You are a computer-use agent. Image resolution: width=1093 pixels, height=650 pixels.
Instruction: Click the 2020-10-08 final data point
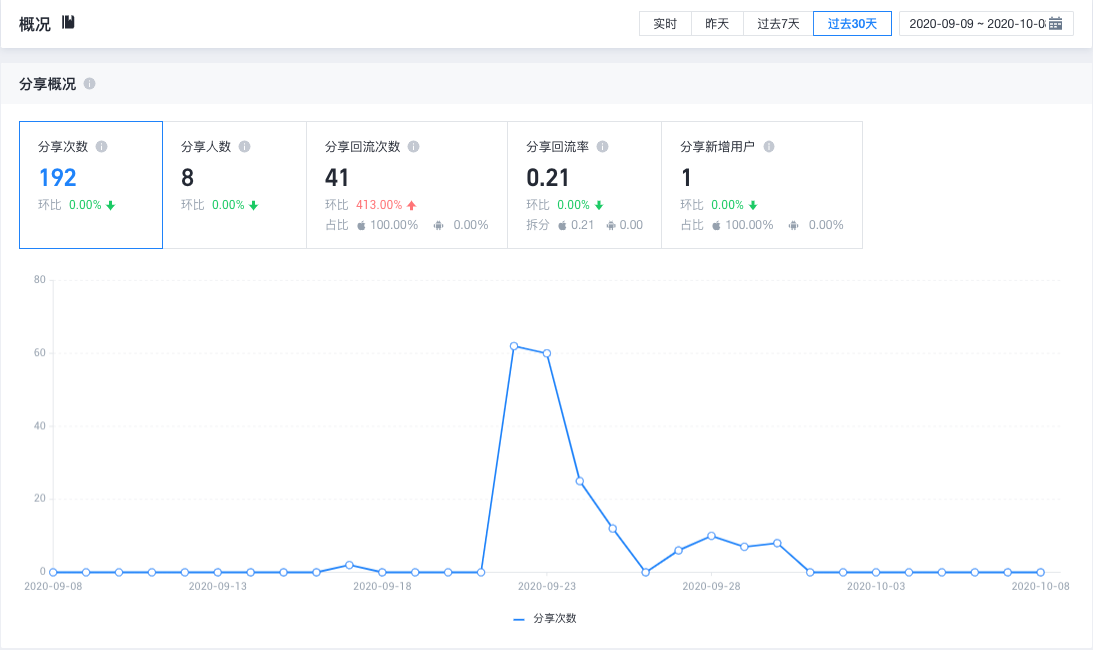1040,573
